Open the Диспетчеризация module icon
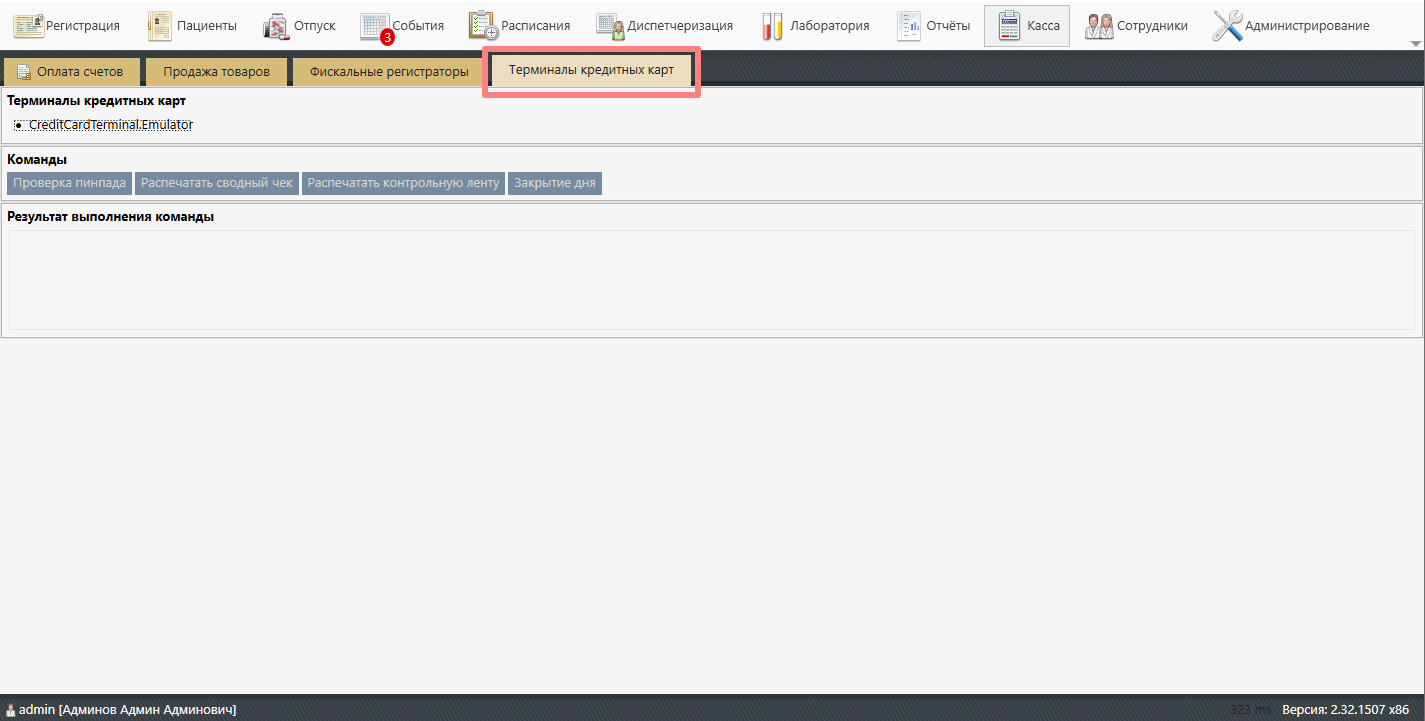This screenshot has height=721, width=1425. [x=610, y=26]
